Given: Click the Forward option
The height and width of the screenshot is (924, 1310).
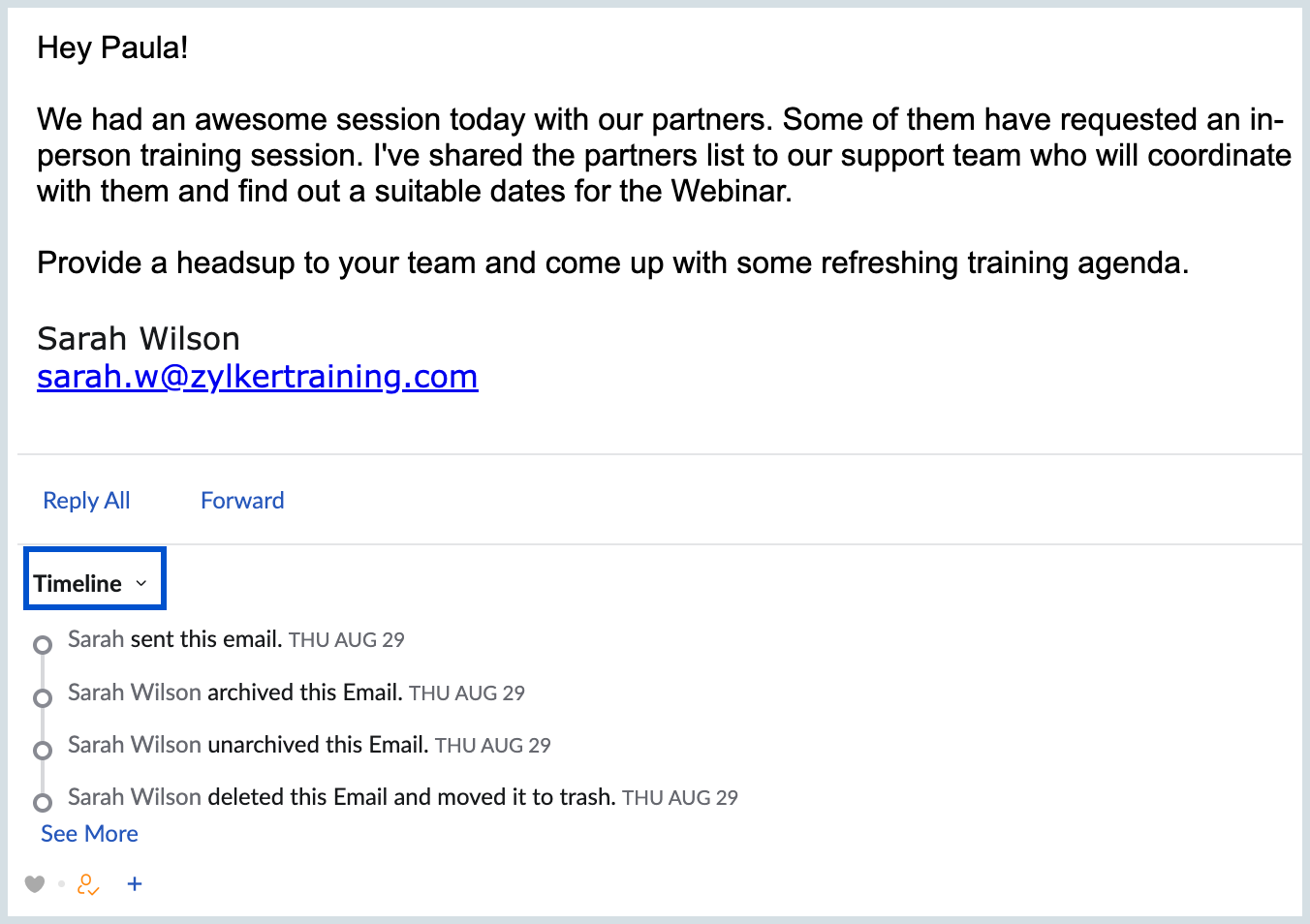Looking at the screenshot, I should [242, 501].
